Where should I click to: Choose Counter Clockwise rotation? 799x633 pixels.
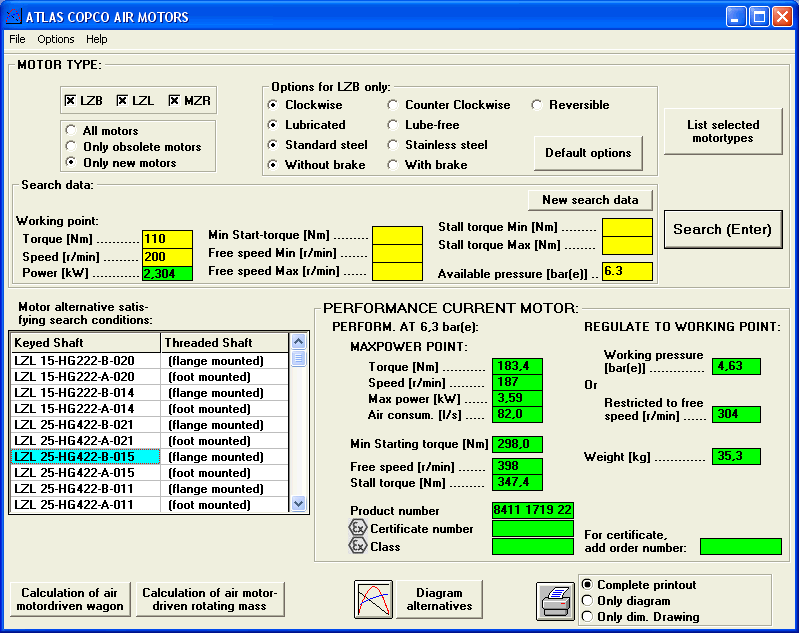(393, 105)
